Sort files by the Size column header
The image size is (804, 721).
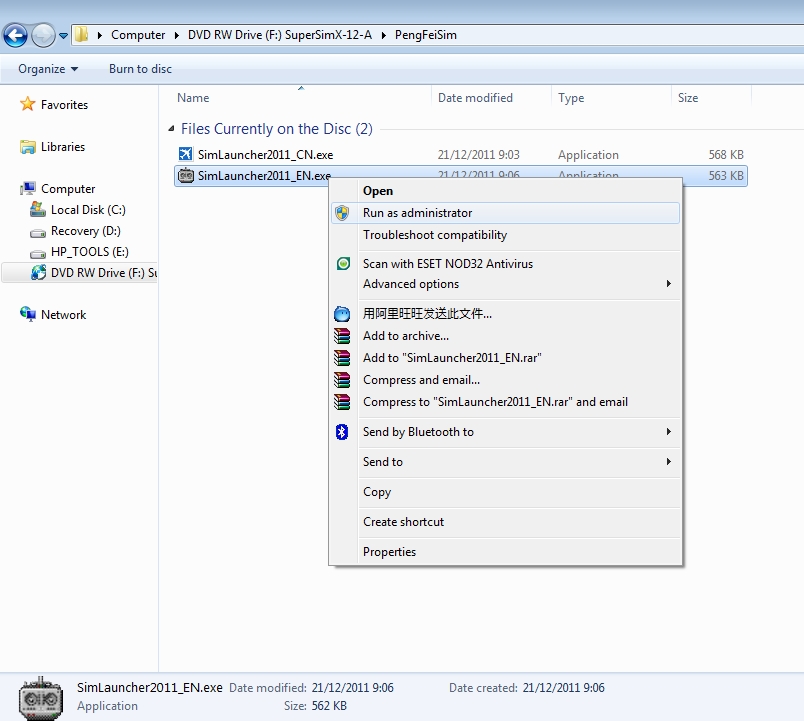click(688, 97)
